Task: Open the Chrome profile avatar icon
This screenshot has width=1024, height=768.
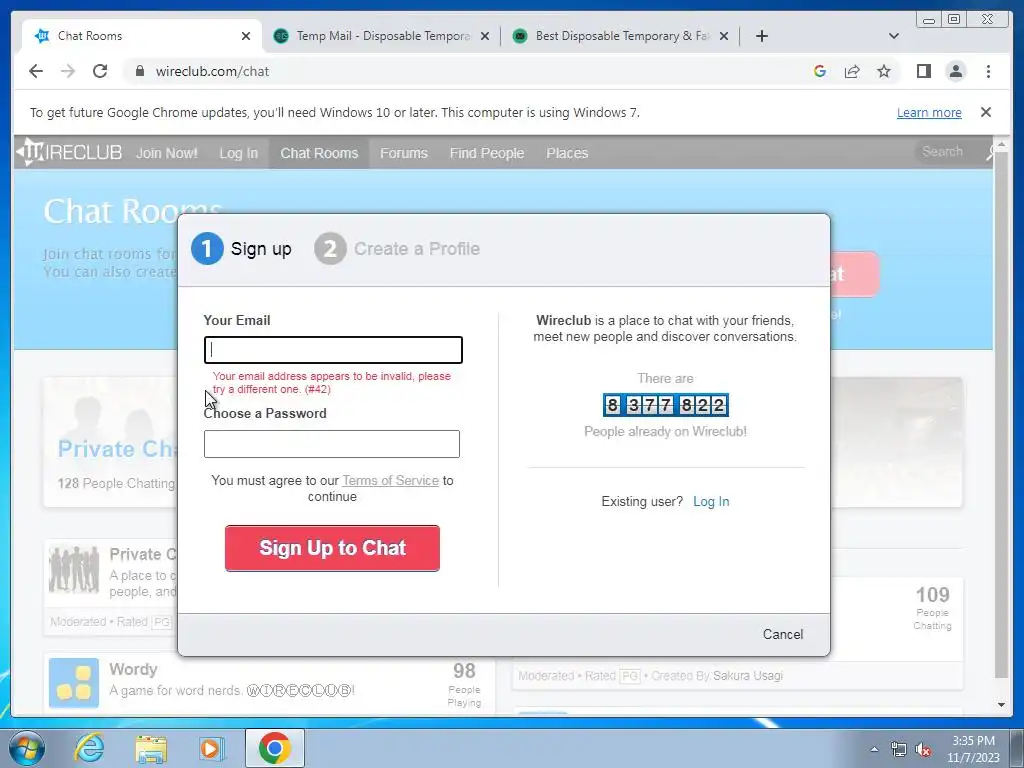Action: pyautogui.click(x=956, y=71)
